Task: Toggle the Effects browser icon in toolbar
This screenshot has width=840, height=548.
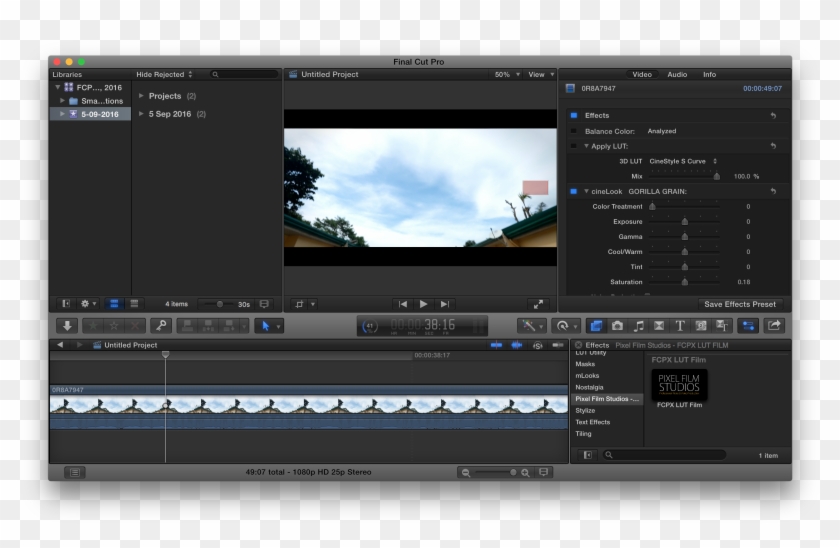Action: click(596, 326)
